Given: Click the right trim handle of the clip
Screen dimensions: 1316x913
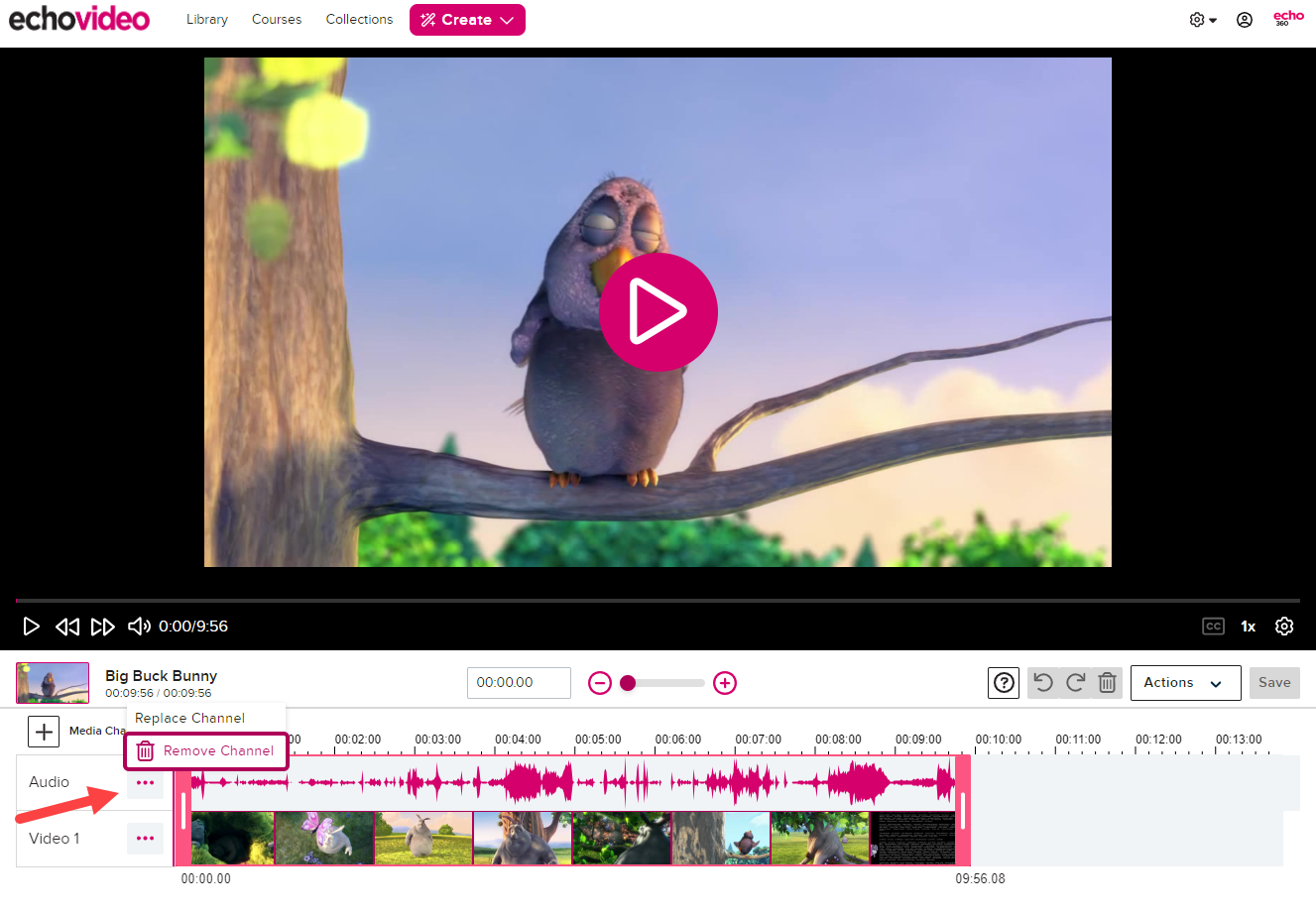Looking at the screenshot, I should coord(962,811).
